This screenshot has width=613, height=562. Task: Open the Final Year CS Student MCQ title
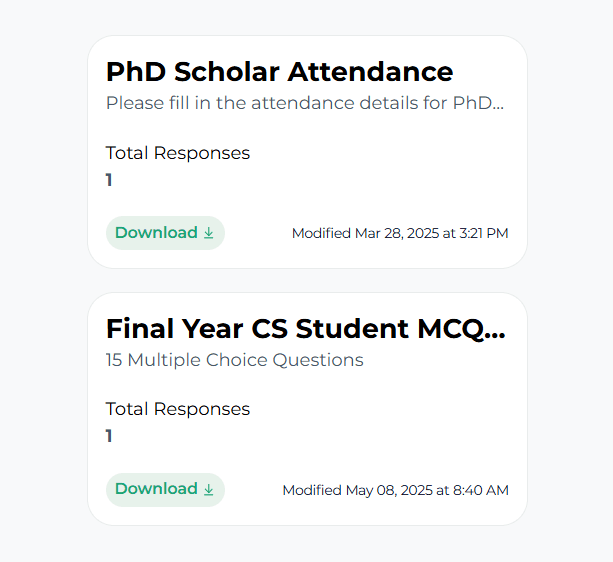point(306,329)
